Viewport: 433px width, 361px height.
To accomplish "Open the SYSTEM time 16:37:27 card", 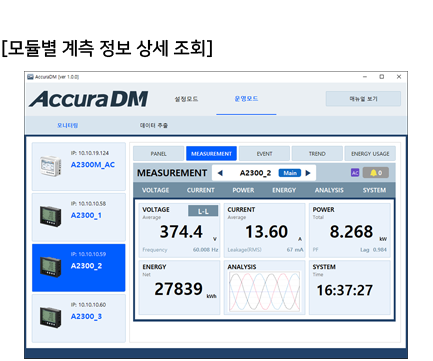I will point(350,287).
